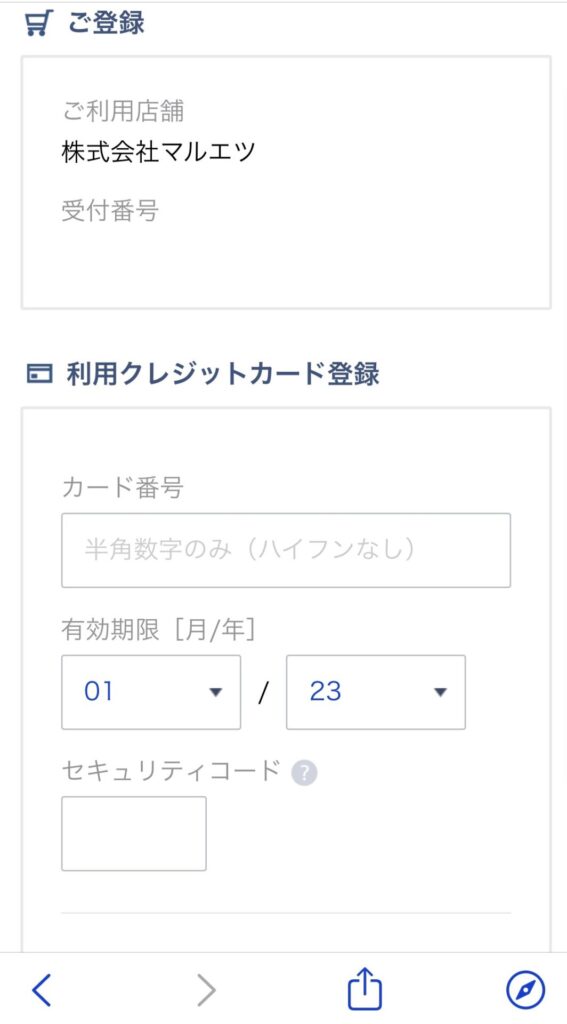Tap the 利用クレジットカード登録 heading

(x=223, y=375)
